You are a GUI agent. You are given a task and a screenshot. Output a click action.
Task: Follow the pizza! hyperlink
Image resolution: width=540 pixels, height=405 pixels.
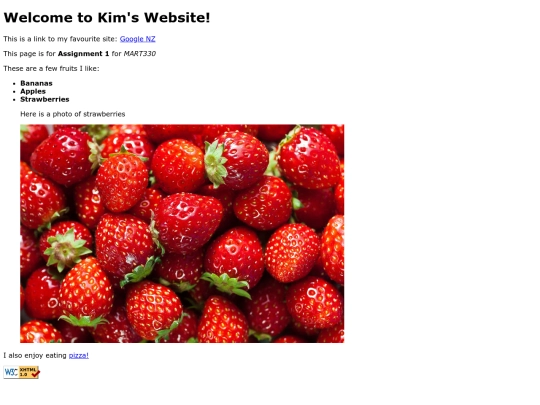click(79, 355)
